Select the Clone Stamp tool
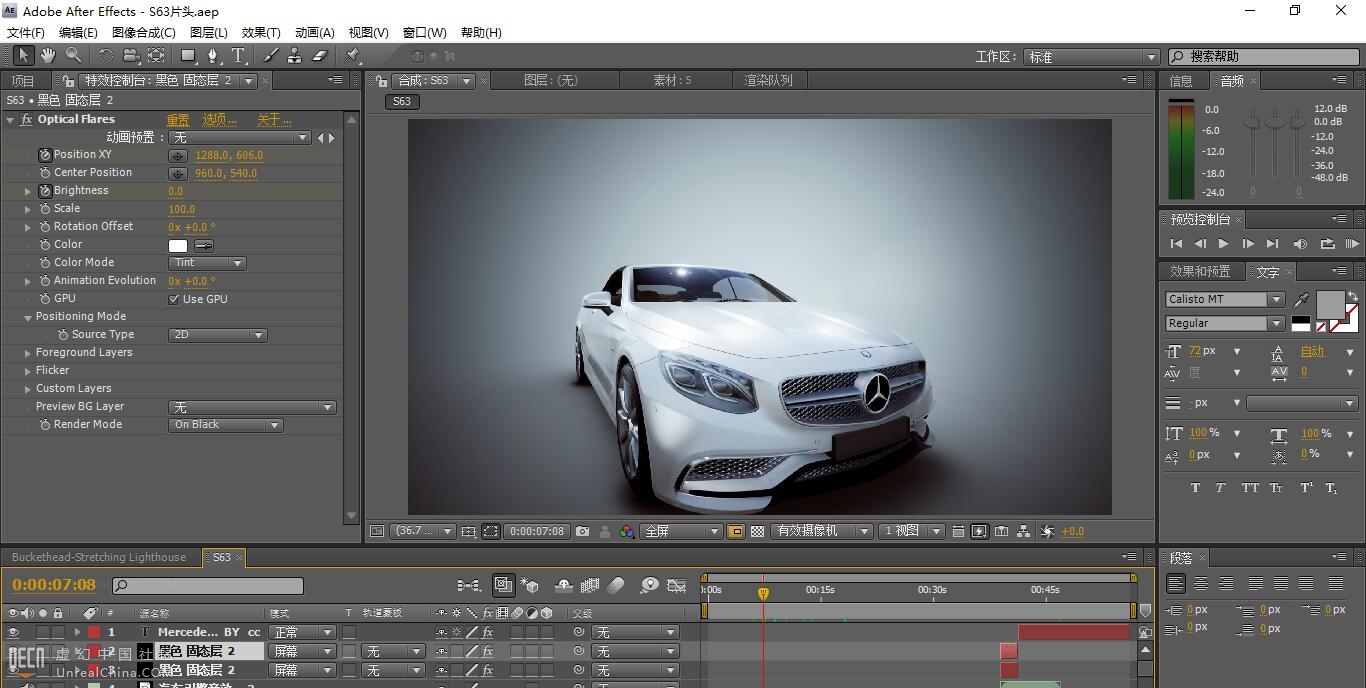This screenshot has height=688, width=1366. tap(294, 56)
